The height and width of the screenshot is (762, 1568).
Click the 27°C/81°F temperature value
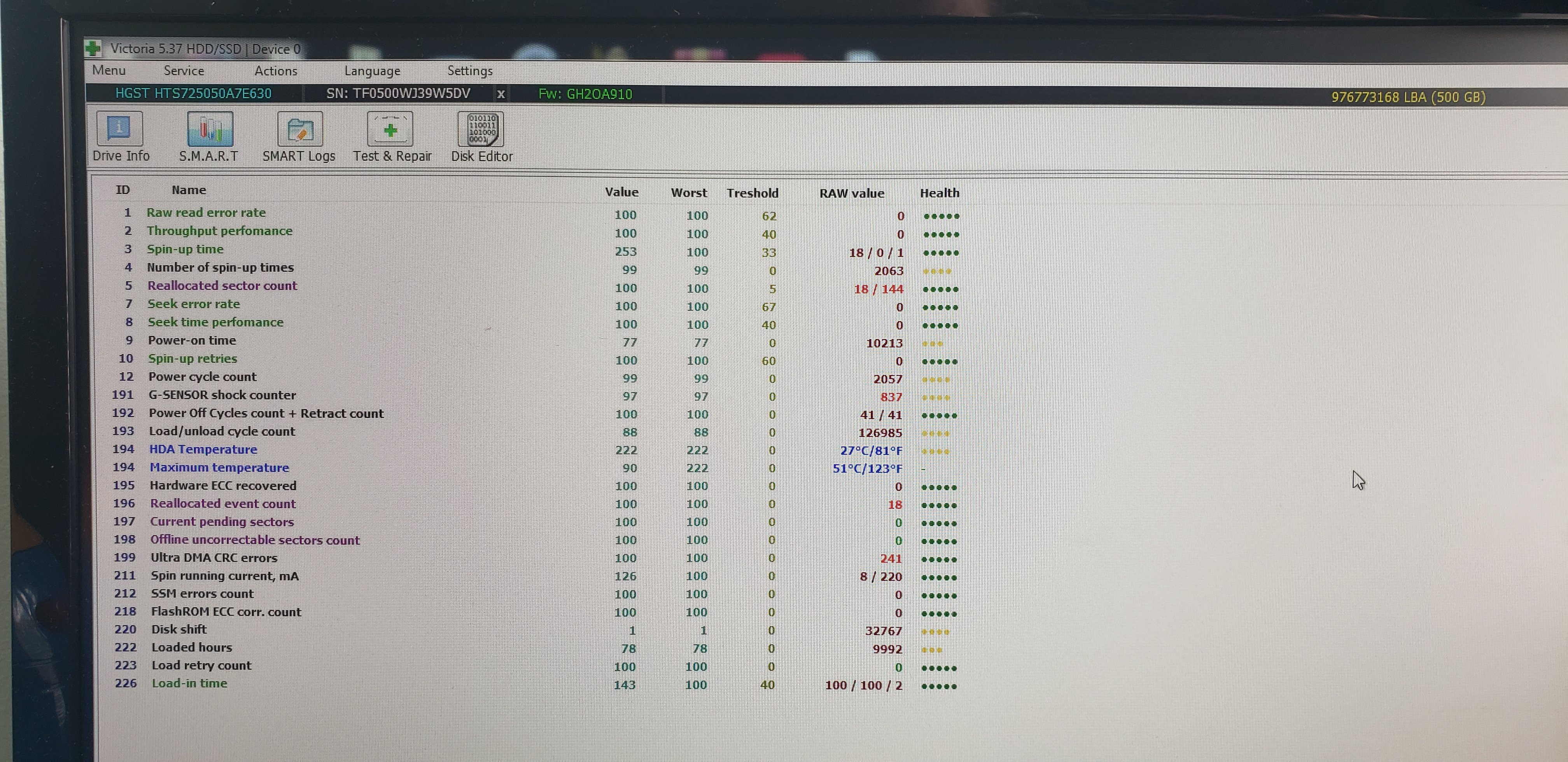point(871,450)
